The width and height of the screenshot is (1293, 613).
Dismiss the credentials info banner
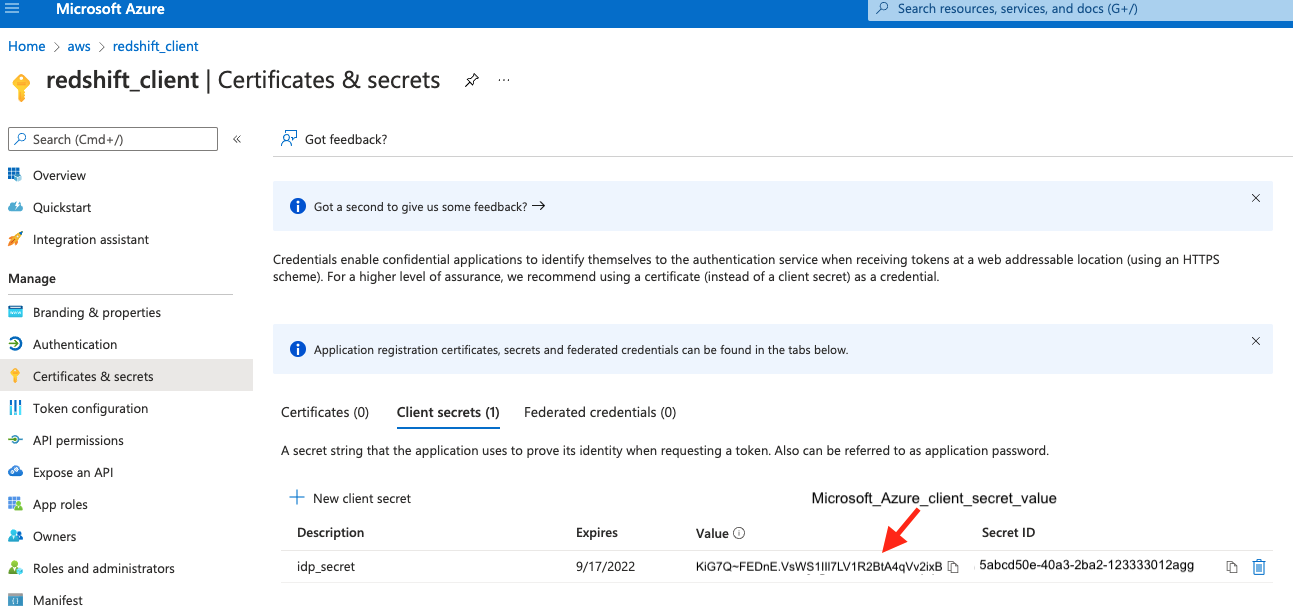(1256, 341)
